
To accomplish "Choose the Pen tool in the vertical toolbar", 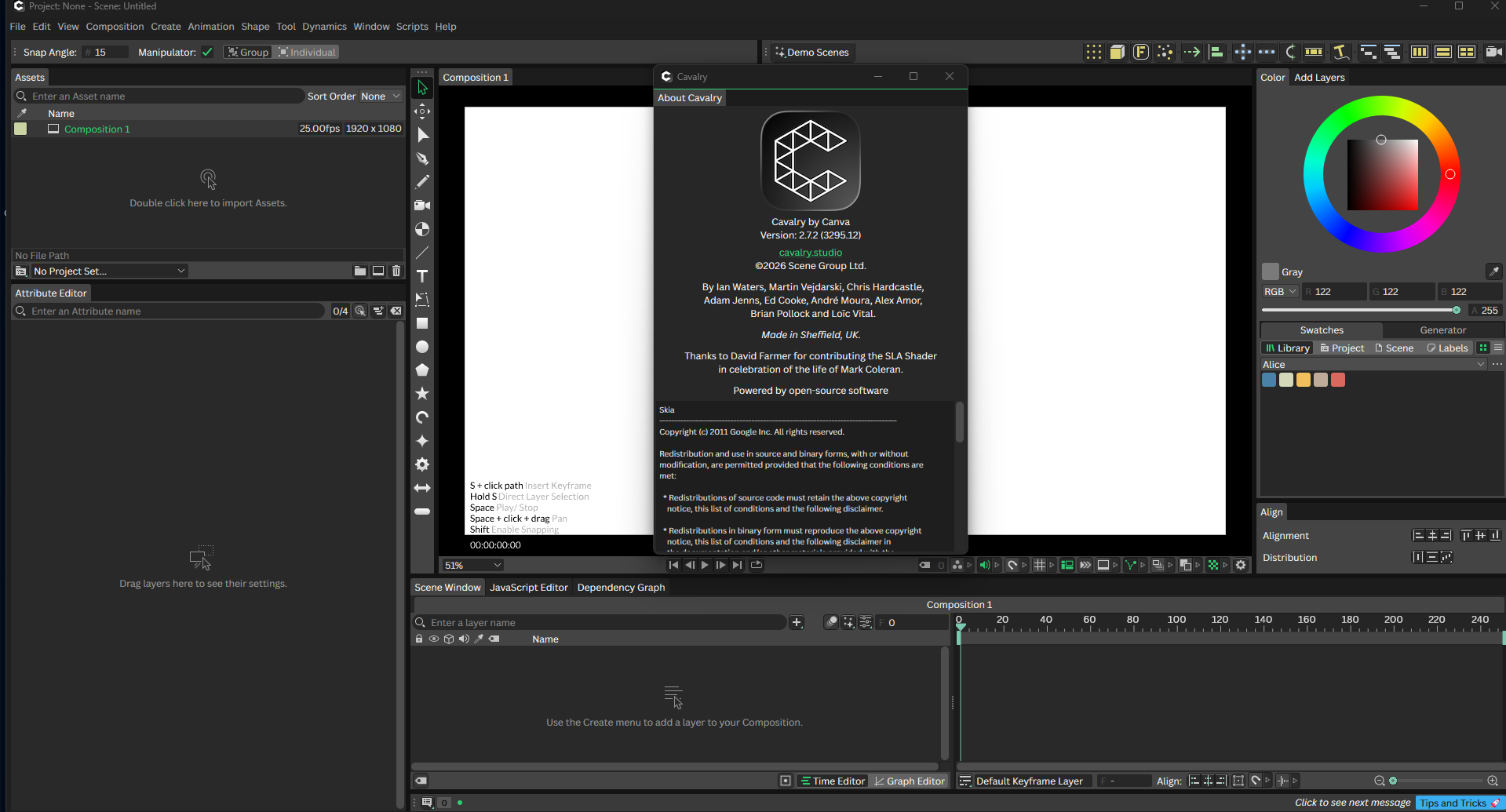I will pyautogui.click(x=422, y=158).
